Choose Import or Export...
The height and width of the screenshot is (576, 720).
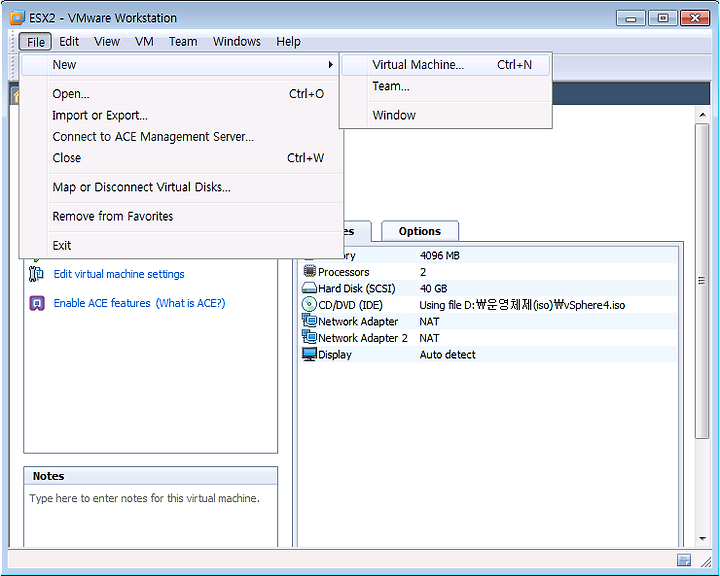[181, 115]
